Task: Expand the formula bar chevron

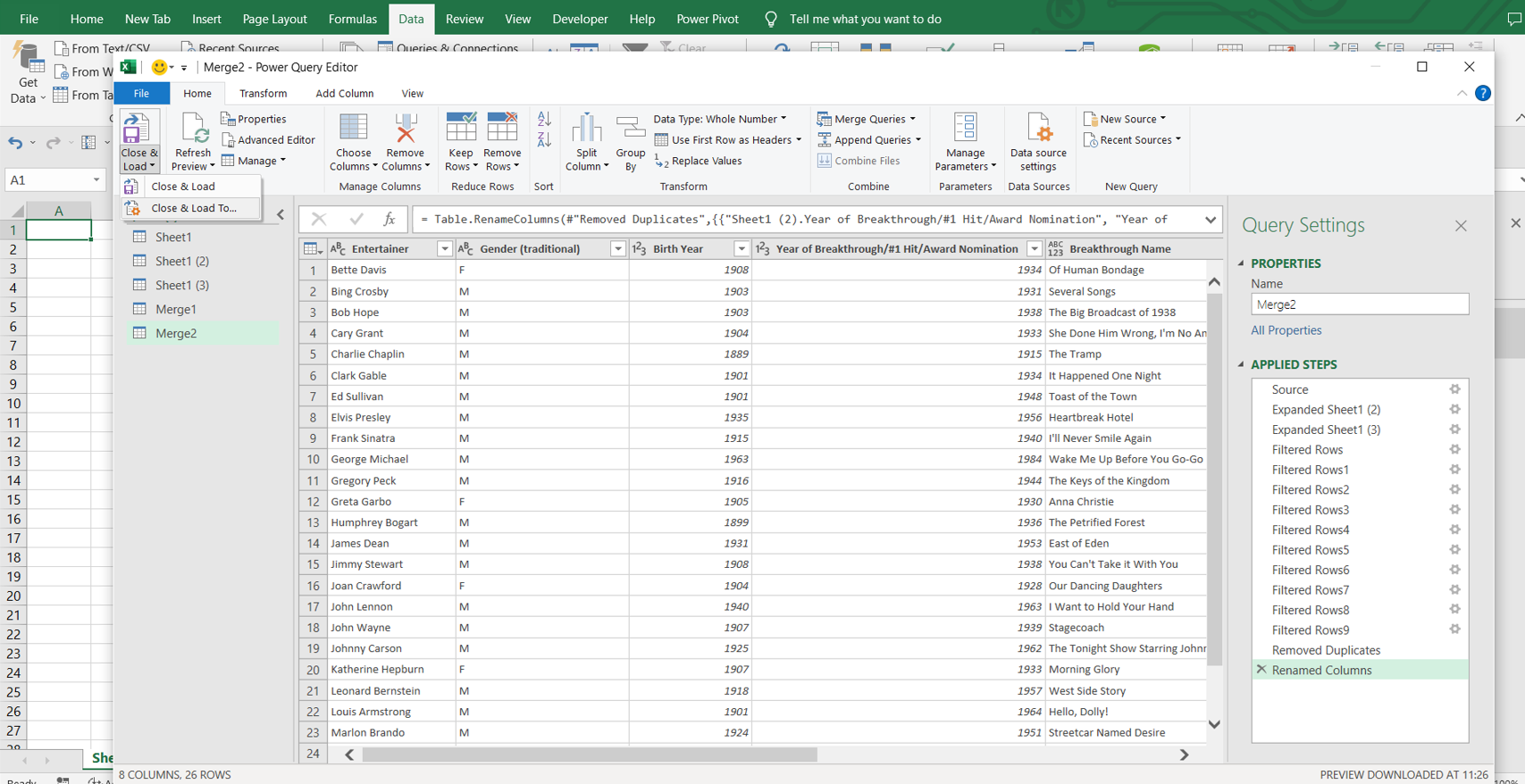Action: click(1210, 220)
